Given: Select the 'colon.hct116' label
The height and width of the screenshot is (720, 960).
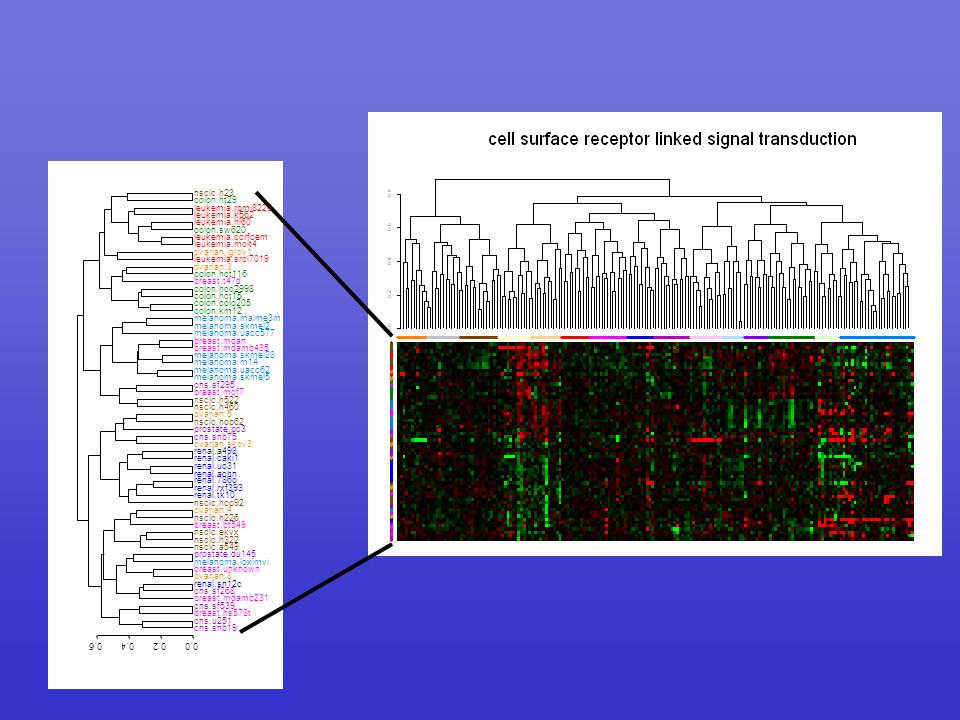Looking at the screenshot, I should (220, 274).
